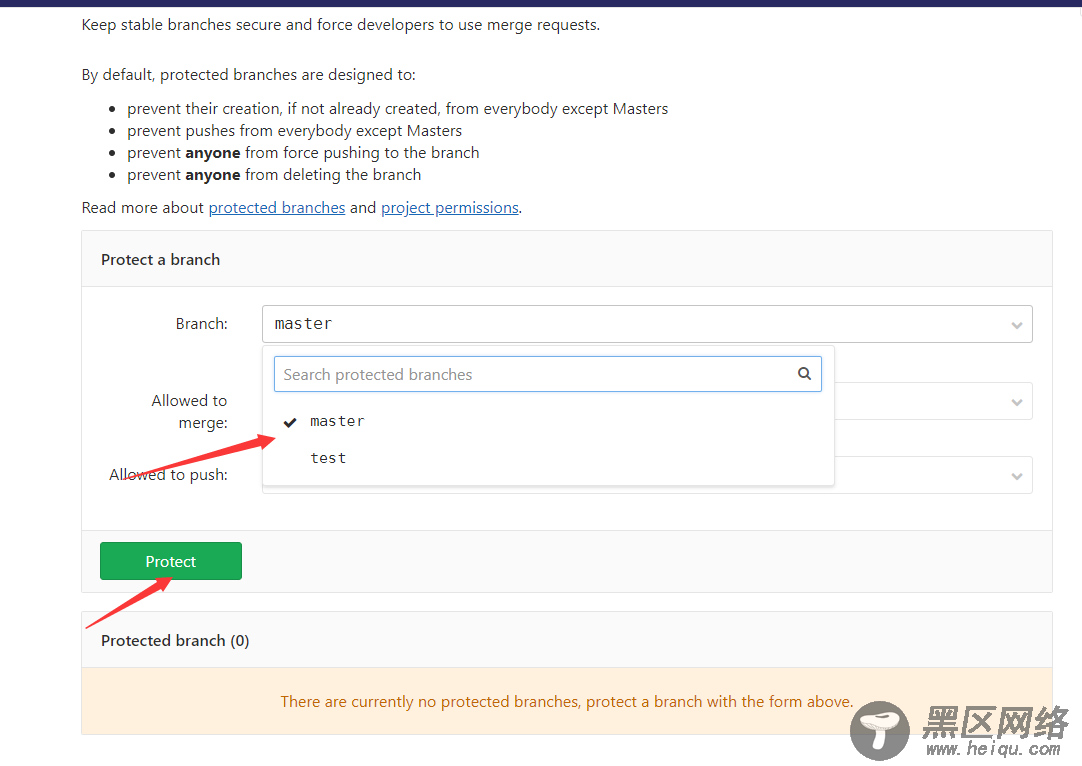Image resolution: width=1082 pixels, height=766 pixels.
Task: Click the Branch: field label
Action: pos(201,324)
